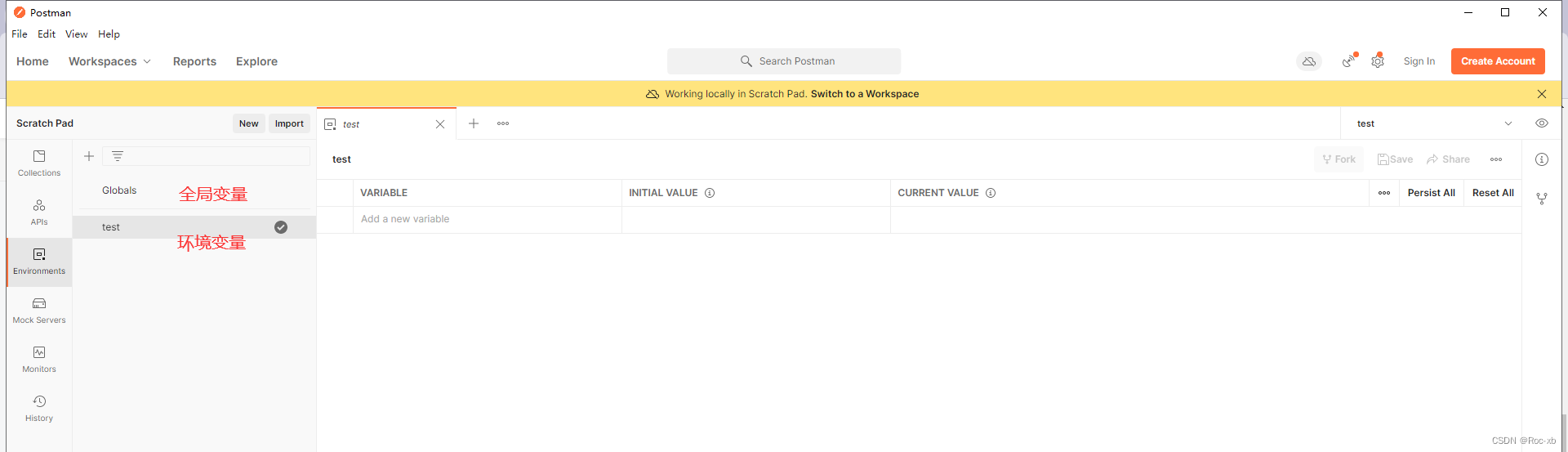Click Switch to a Workspace link
This screenshot has width=1568, height=452.
pos(865,94)
